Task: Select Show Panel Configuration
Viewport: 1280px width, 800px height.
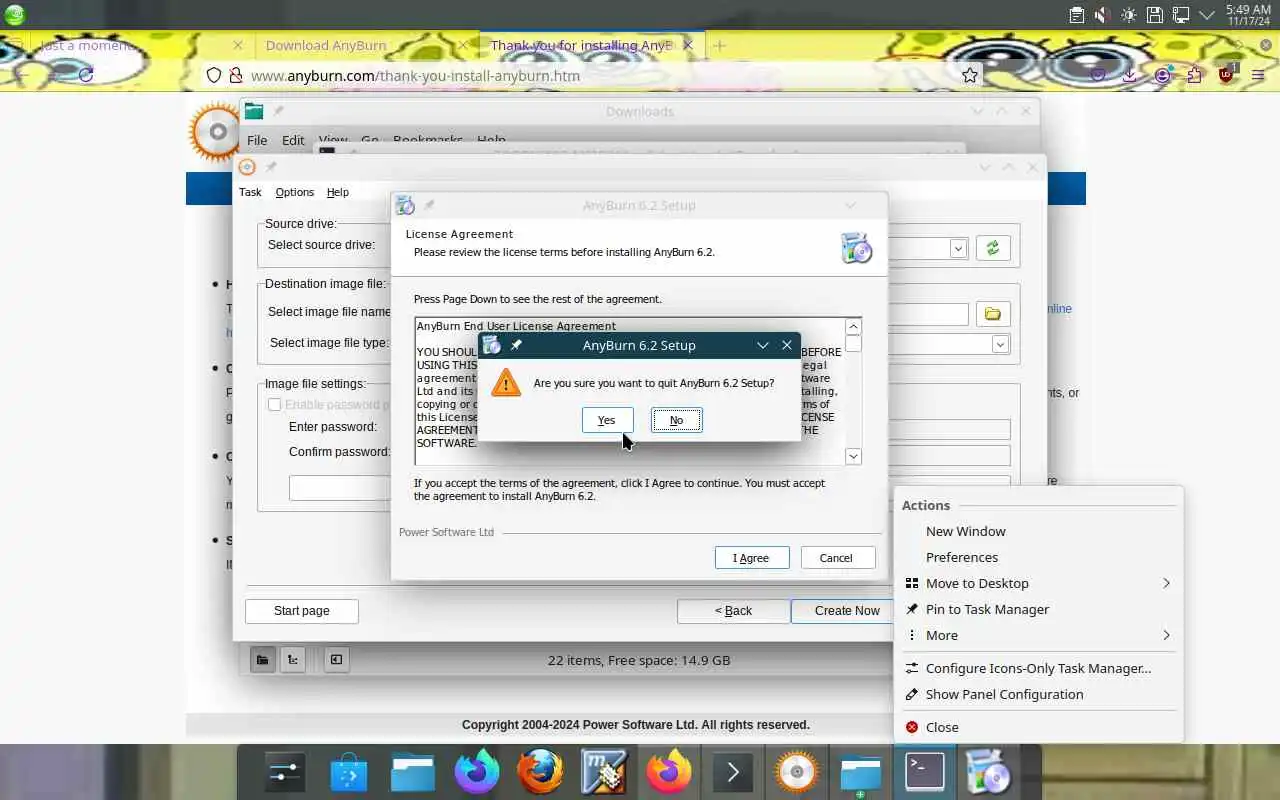Action: (1038, 694)
